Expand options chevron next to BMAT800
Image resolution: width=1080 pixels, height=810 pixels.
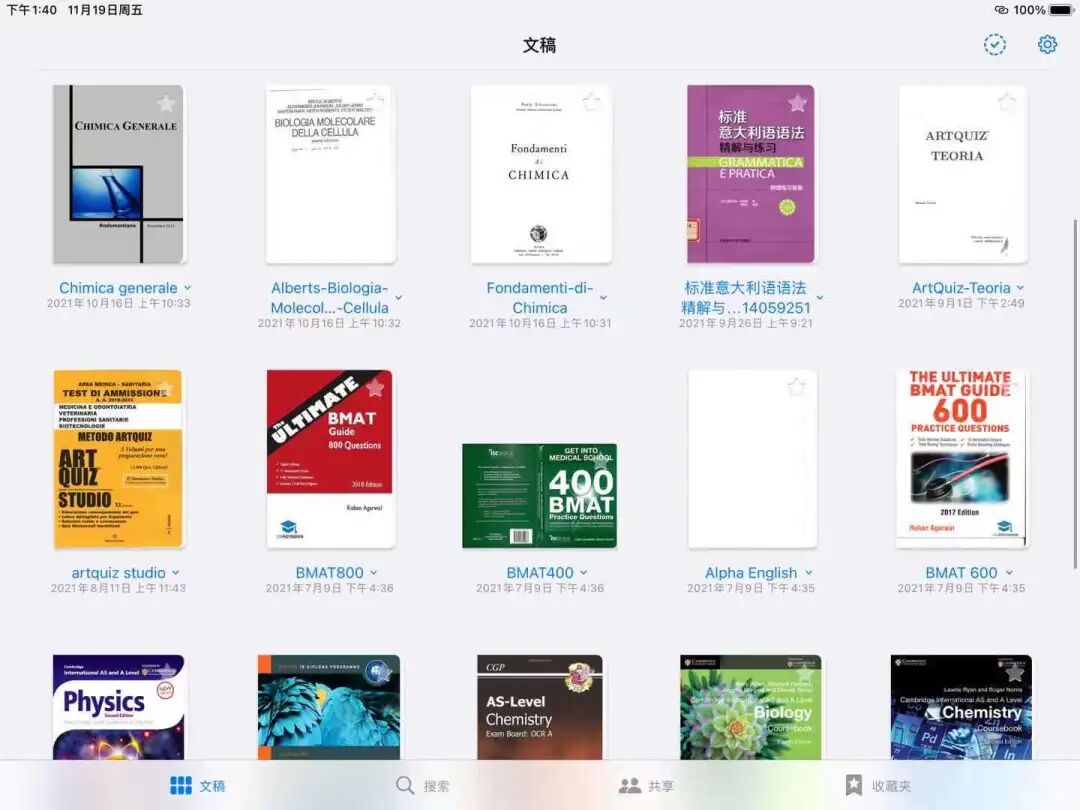pyautogui.click(x=373, y=573)
